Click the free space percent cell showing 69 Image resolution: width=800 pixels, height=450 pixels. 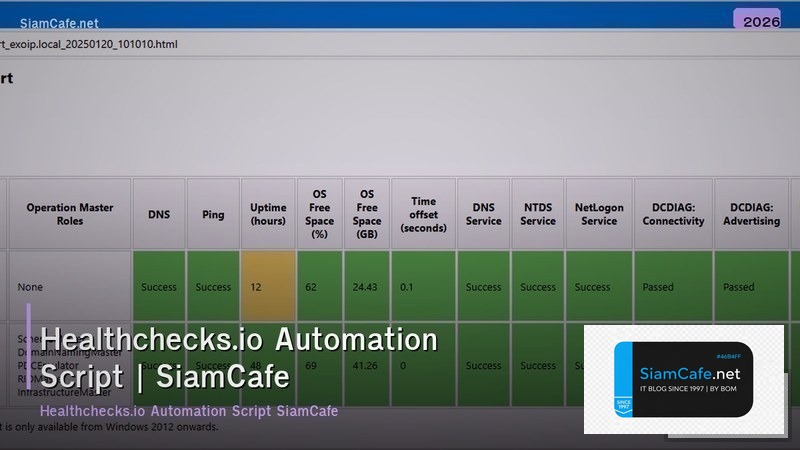coord(320,365)
